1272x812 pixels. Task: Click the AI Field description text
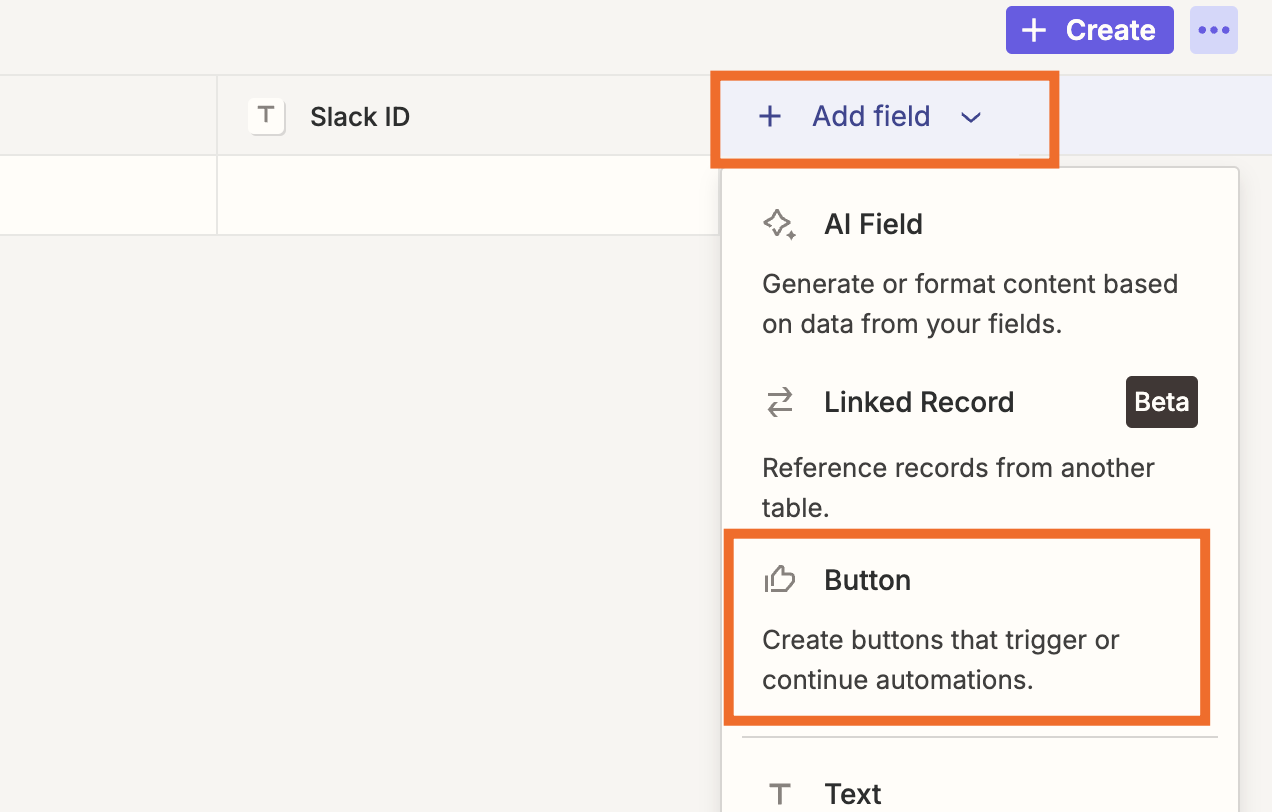pyautogui.click(x=969, y=304)
